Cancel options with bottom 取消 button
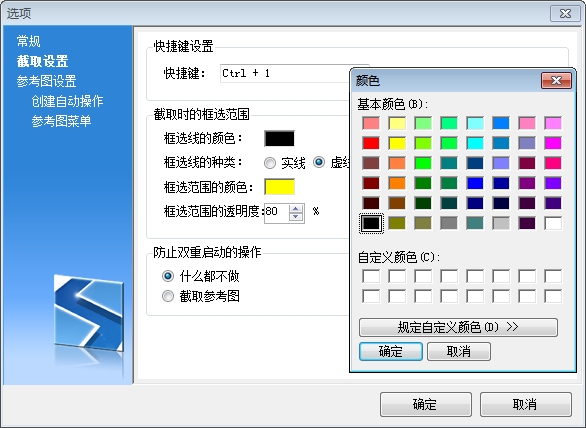Viewport: 586px width, 428px height. click(x=525, y=404)
